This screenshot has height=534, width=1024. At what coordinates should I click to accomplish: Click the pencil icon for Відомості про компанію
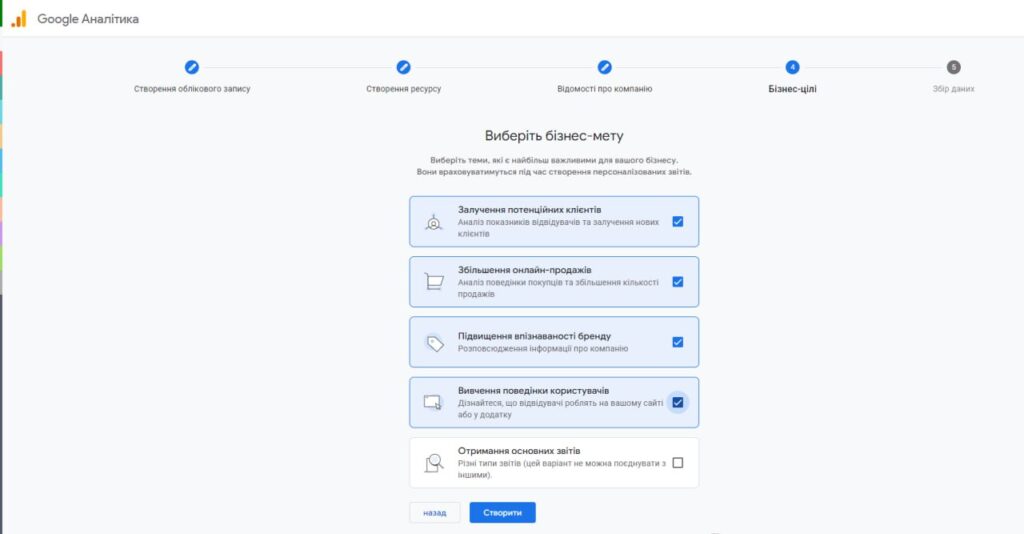pos(604,67)
